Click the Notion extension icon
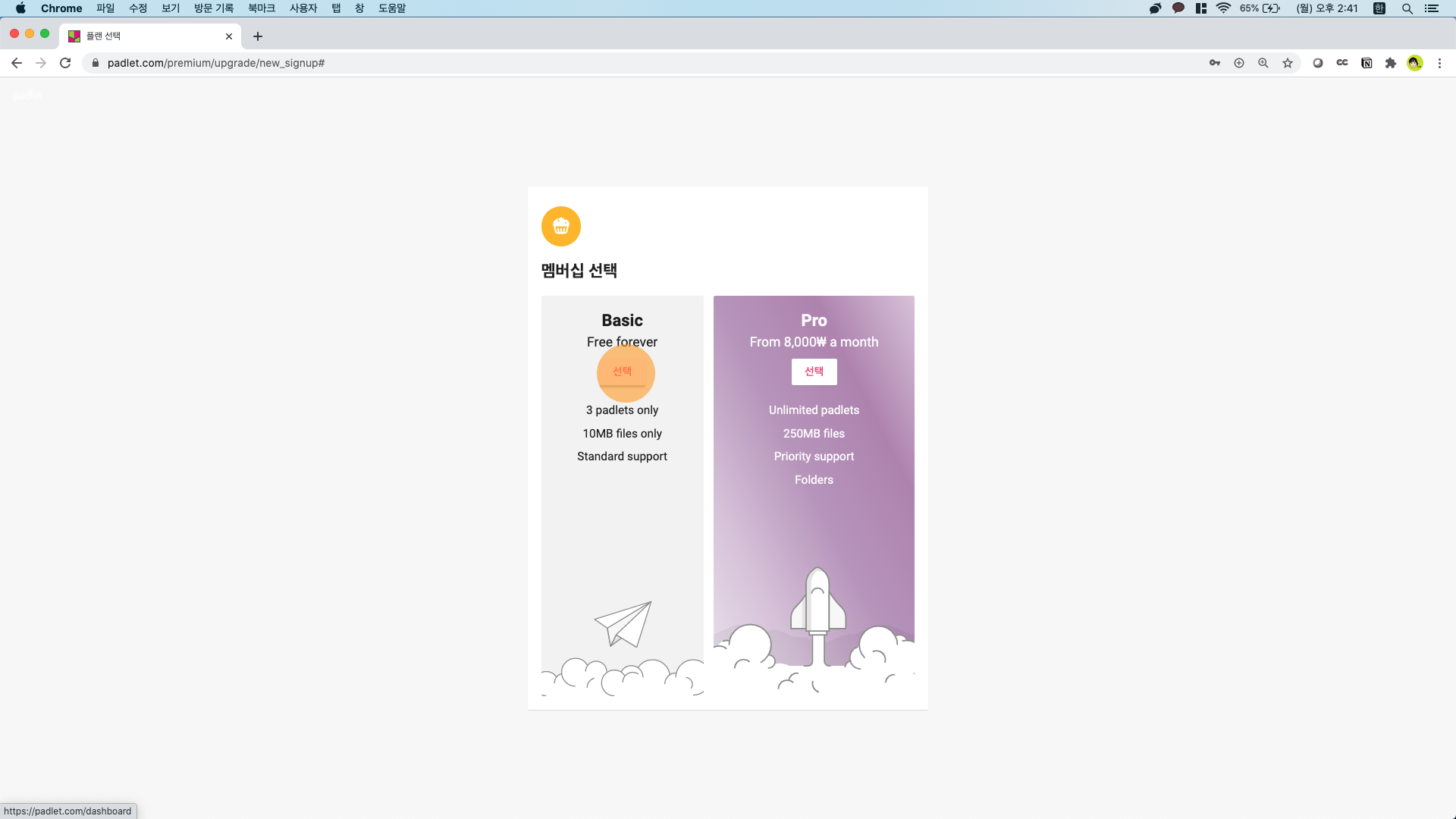This screenshot has height=819, width=1456. click(x=1367, y=63)
